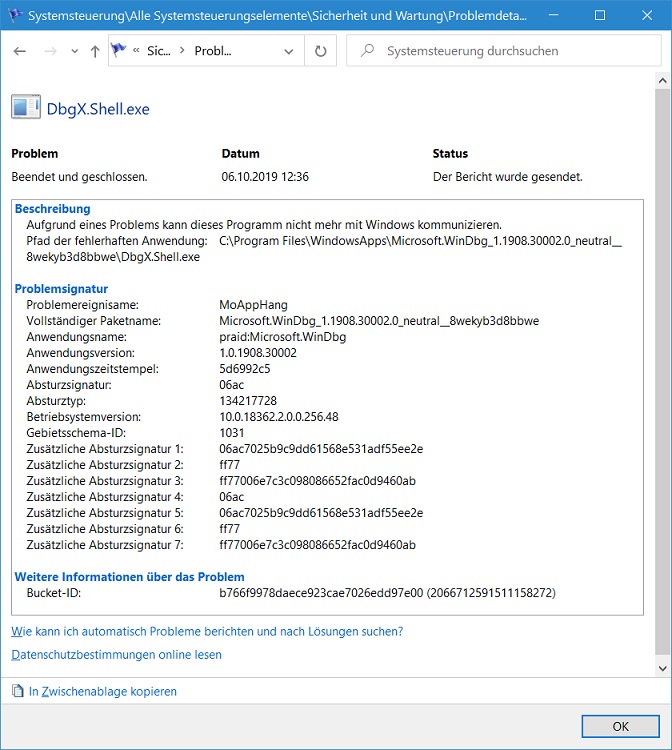Confirm with the OK button
This screenshot has width=672, height=750.
[620, 727]
